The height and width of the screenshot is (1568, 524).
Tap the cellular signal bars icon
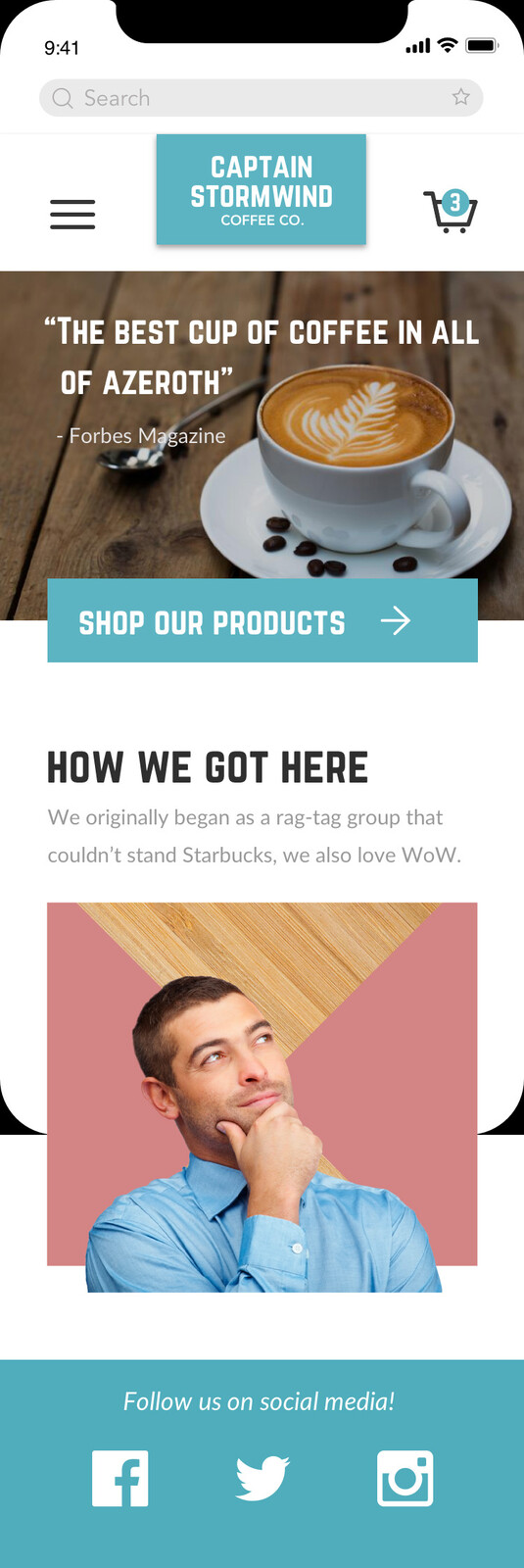(x=418, y=46)
